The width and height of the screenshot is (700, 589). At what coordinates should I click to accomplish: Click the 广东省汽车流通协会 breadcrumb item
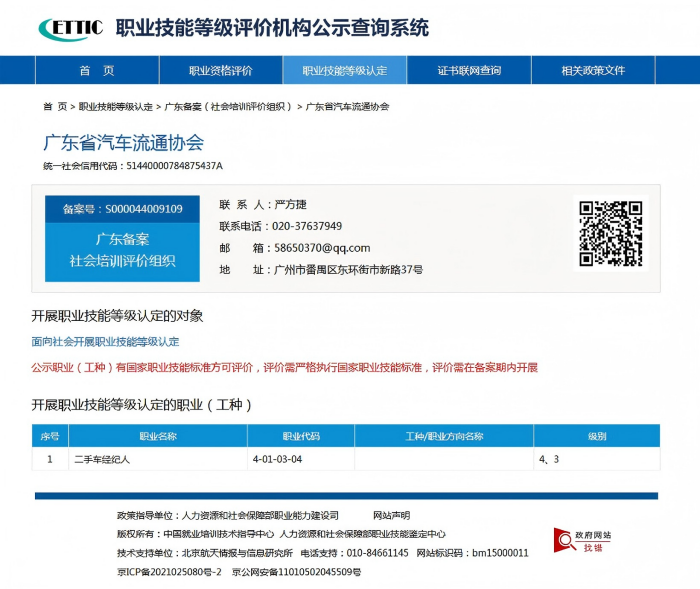point(347,107)
